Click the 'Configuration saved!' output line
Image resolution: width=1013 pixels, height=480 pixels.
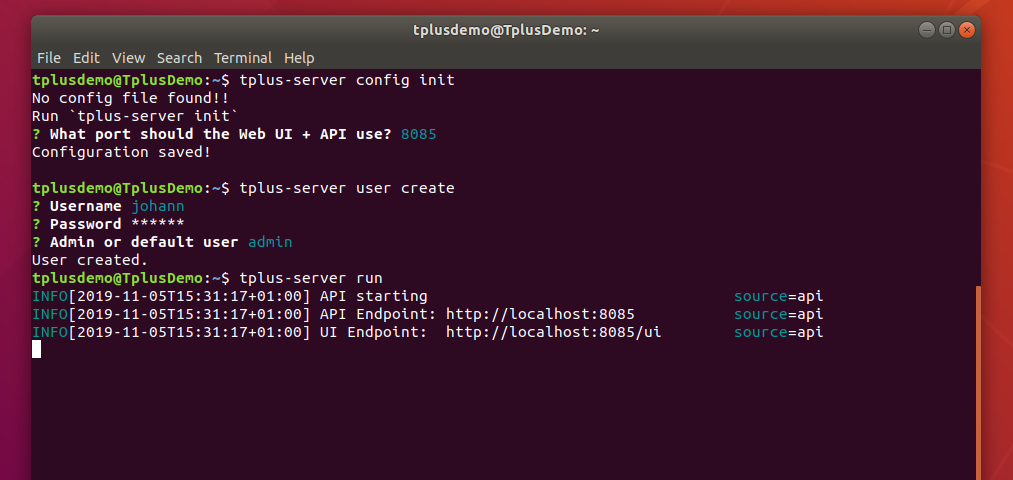(121, 152)
